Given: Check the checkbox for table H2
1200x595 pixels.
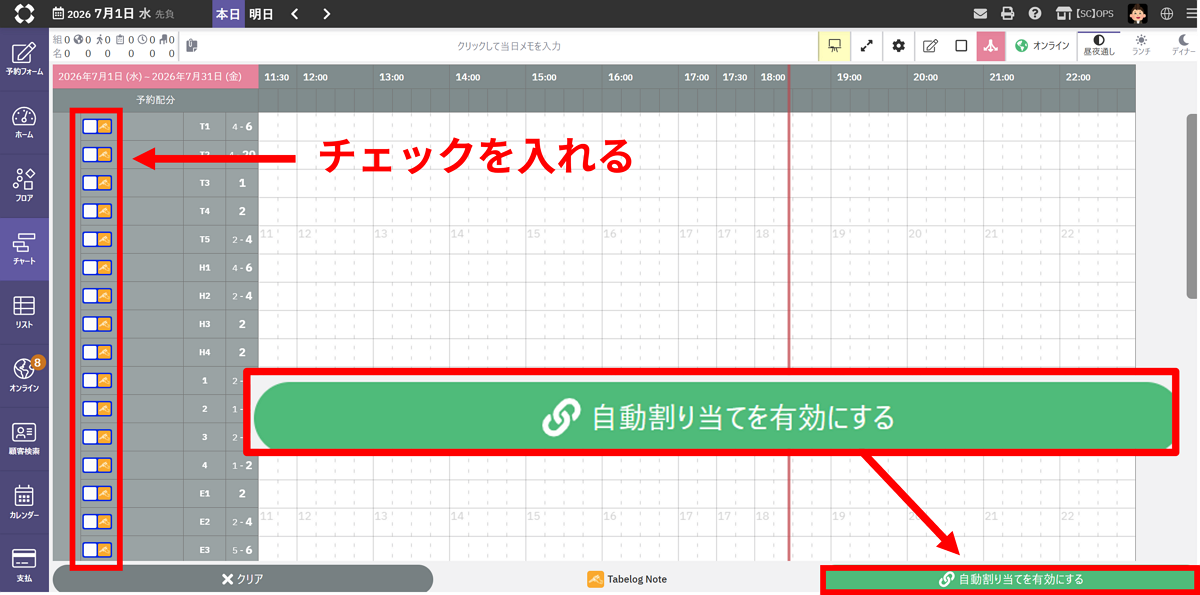Looking at the screenshot, I should pos(90,296).
